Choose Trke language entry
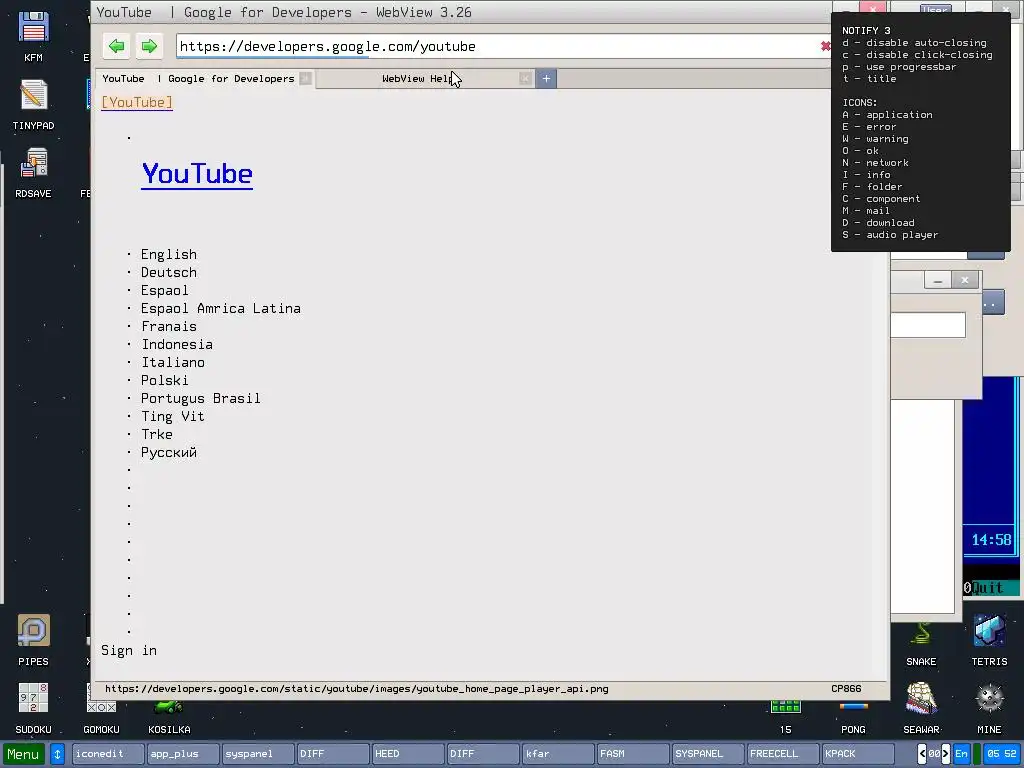Screen dimensions: 1024x768 (x=157, y=434)
